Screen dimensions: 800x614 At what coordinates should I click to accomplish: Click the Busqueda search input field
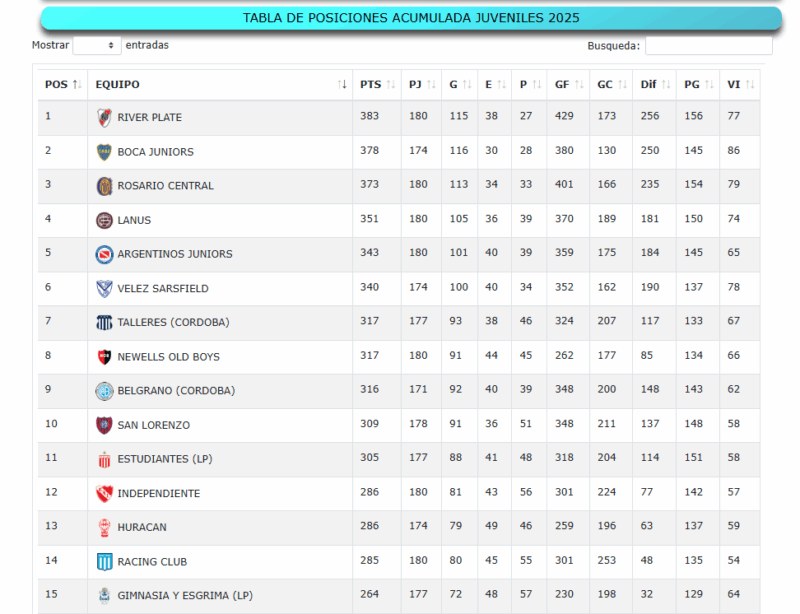click(x=708, y=46)
